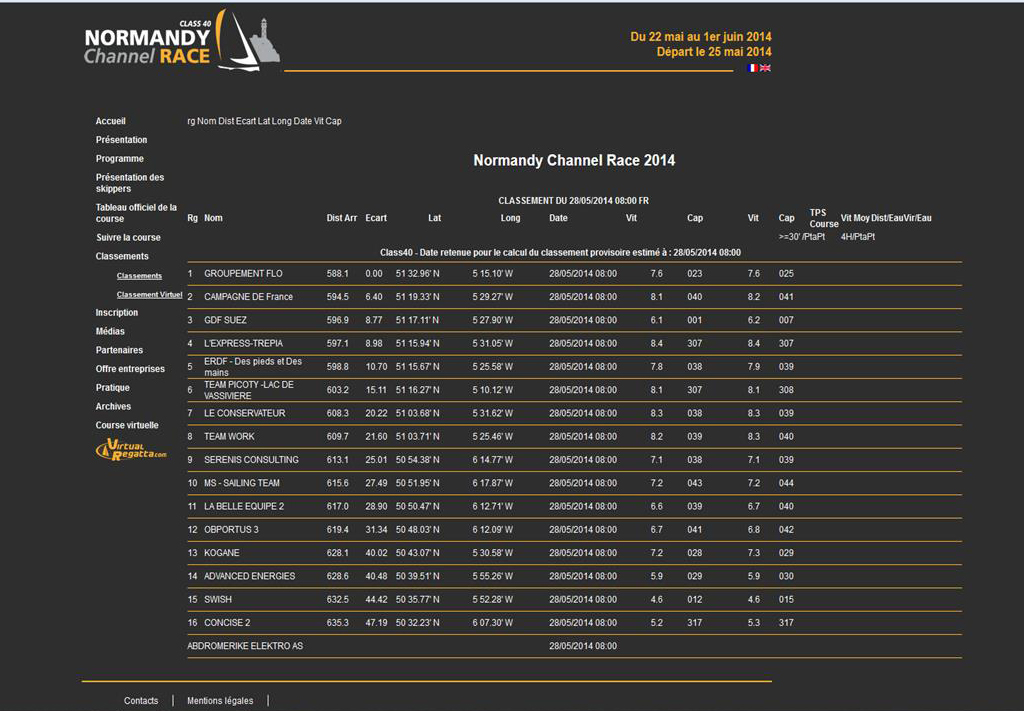Open the Partenaires page
The height and width of the screenshot is (711, 1024).
point(119,351)
